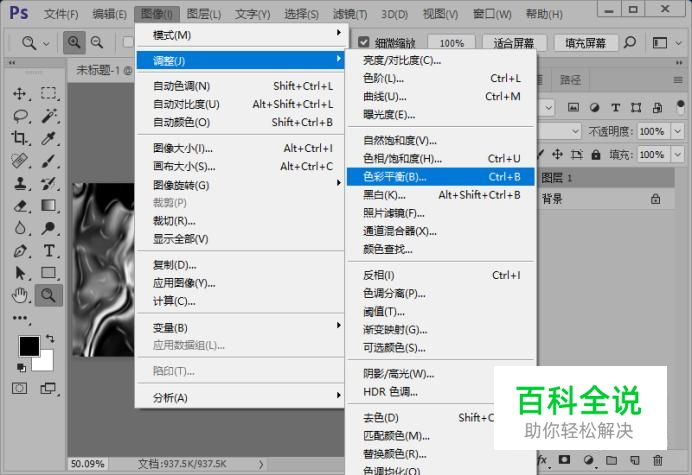Screen dimensions: 692x475
Task: Filter layers by text type
Action: [615, 107]
